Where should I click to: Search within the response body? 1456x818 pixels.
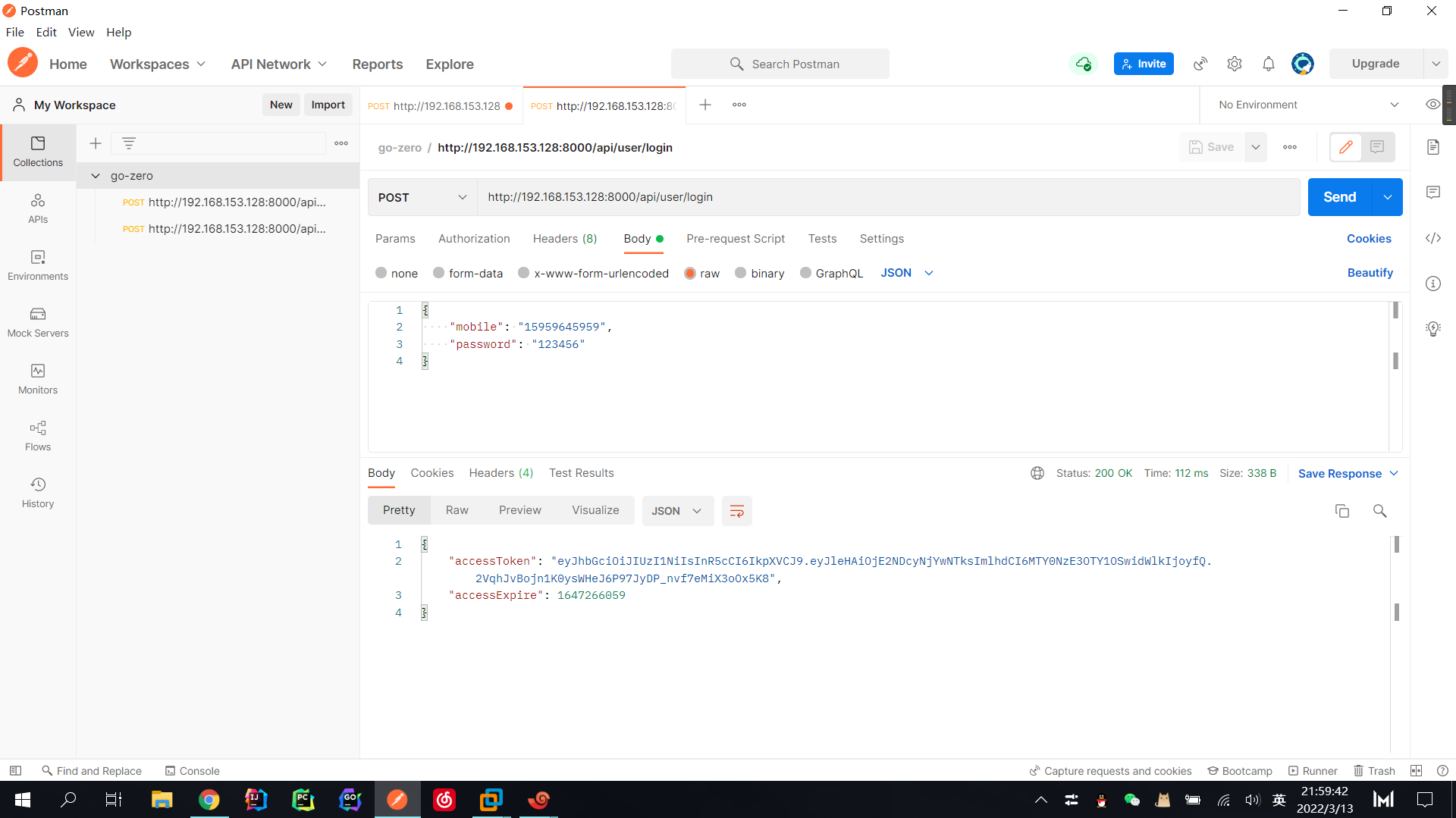coord(1380,511)
